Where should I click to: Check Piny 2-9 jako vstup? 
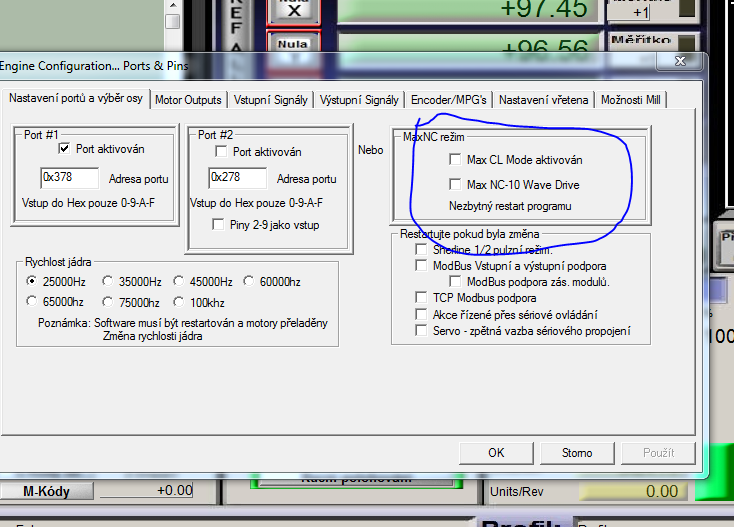(219, 225)
